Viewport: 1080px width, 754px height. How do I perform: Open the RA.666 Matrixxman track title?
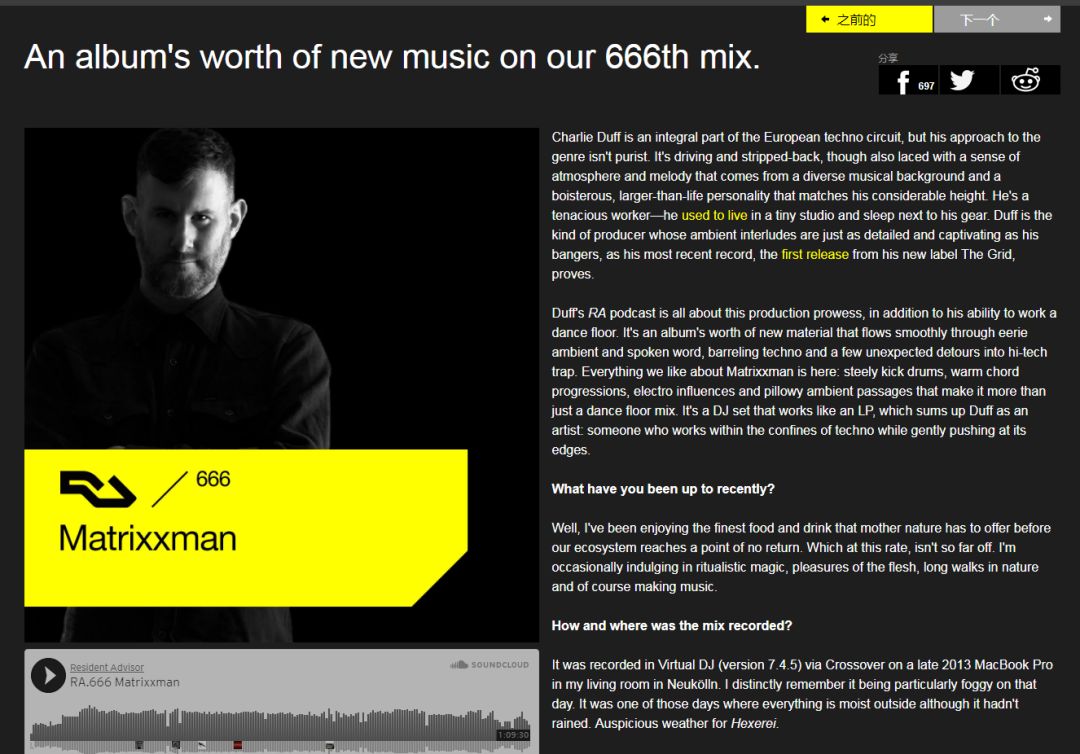tap(125, 682)
